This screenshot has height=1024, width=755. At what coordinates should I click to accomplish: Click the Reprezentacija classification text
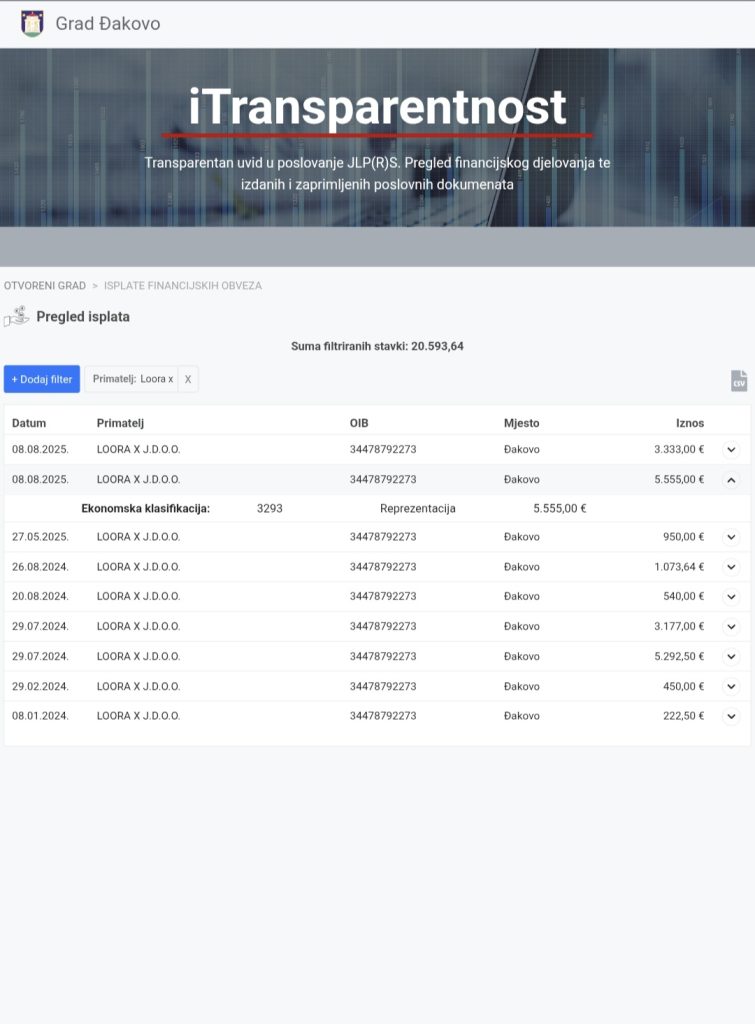[x=418, y=508]
